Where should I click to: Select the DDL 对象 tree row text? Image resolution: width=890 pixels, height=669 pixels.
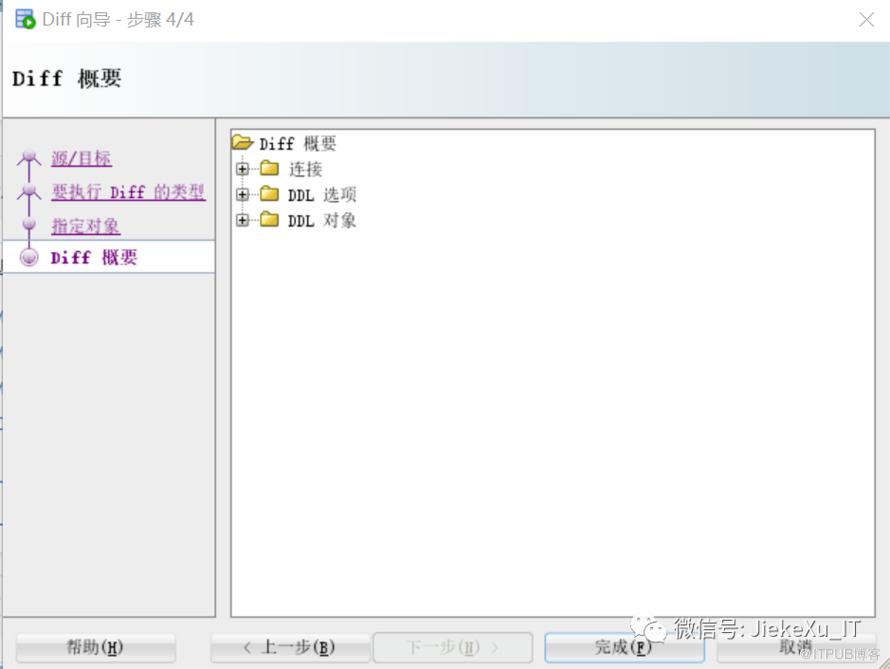coord(322,220)
